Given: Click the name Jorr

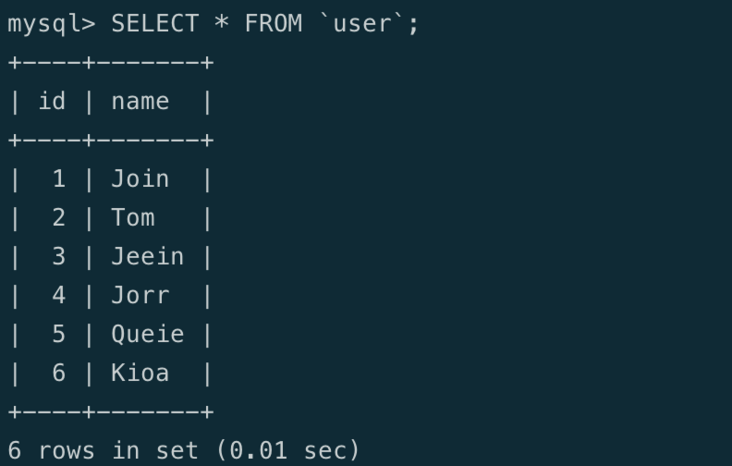Looking at the screenshot, I should coord(140,296).
